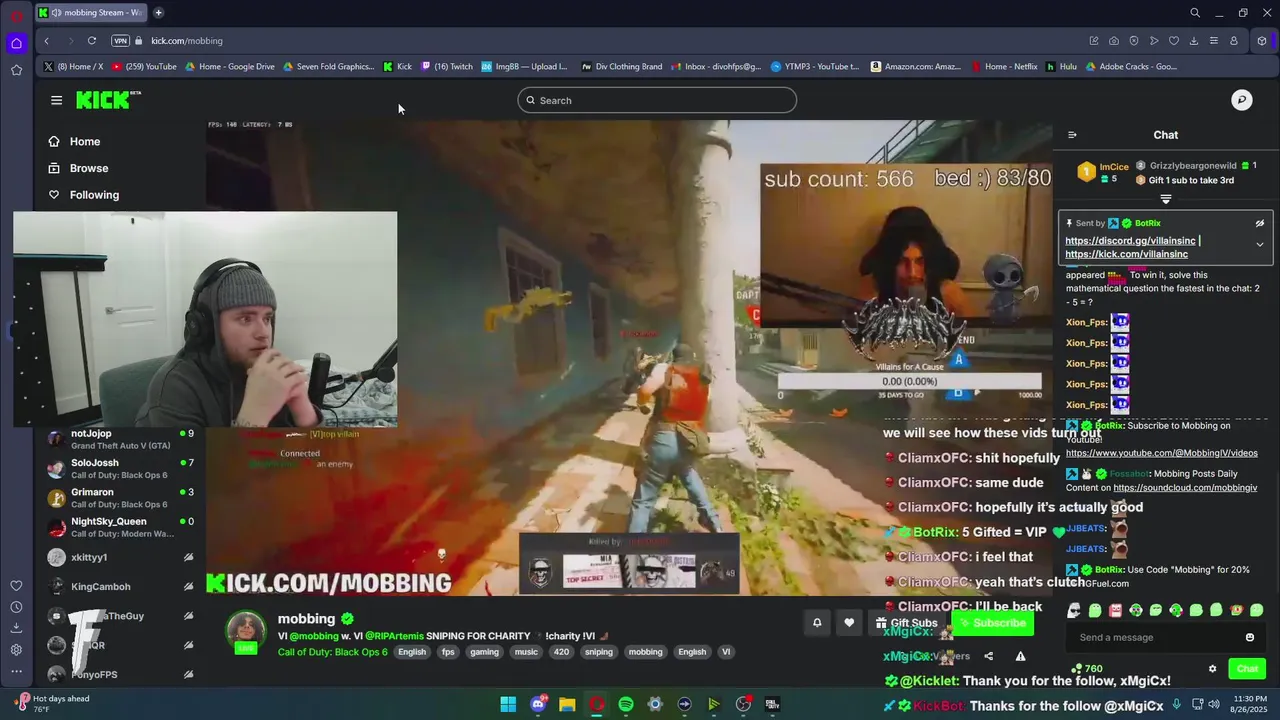The width and height of the screenshot is (1280, 720).
Task: Go back to previous page
Action: pos(46,41)
